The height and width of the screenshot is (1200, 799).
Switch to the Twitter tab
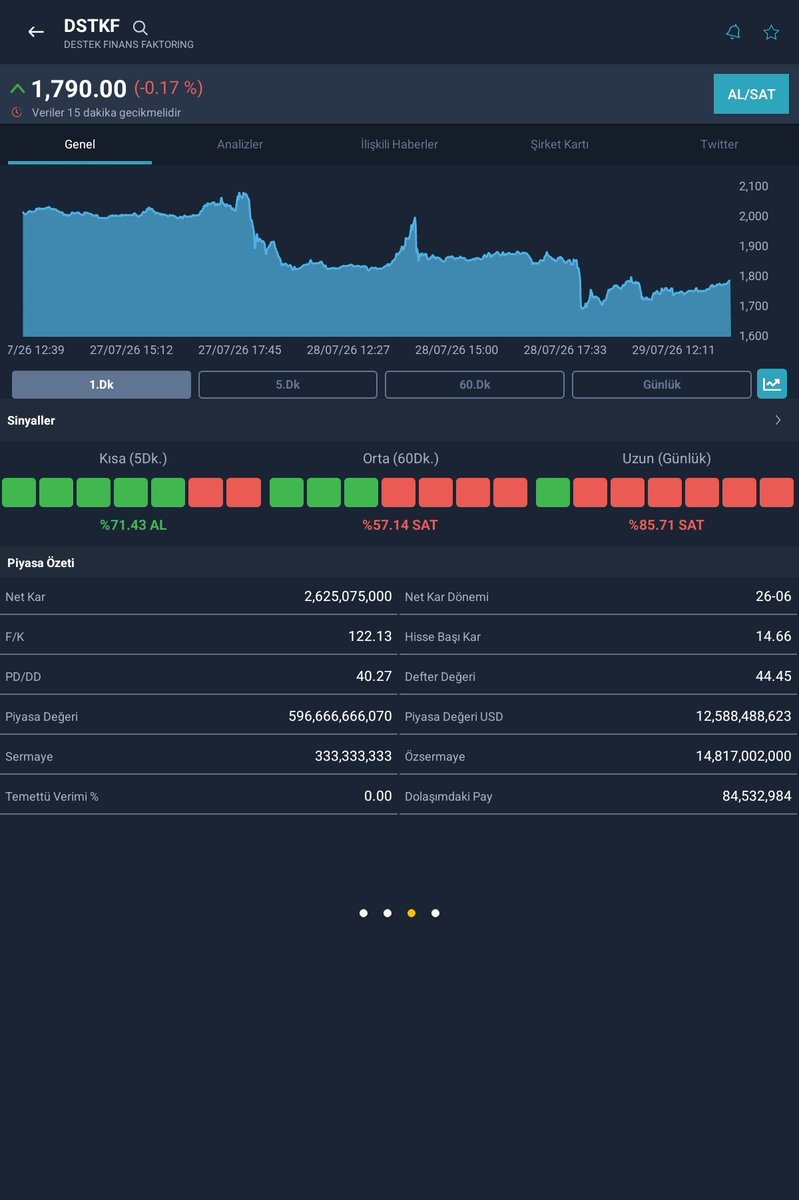click(x=719, y=144)
